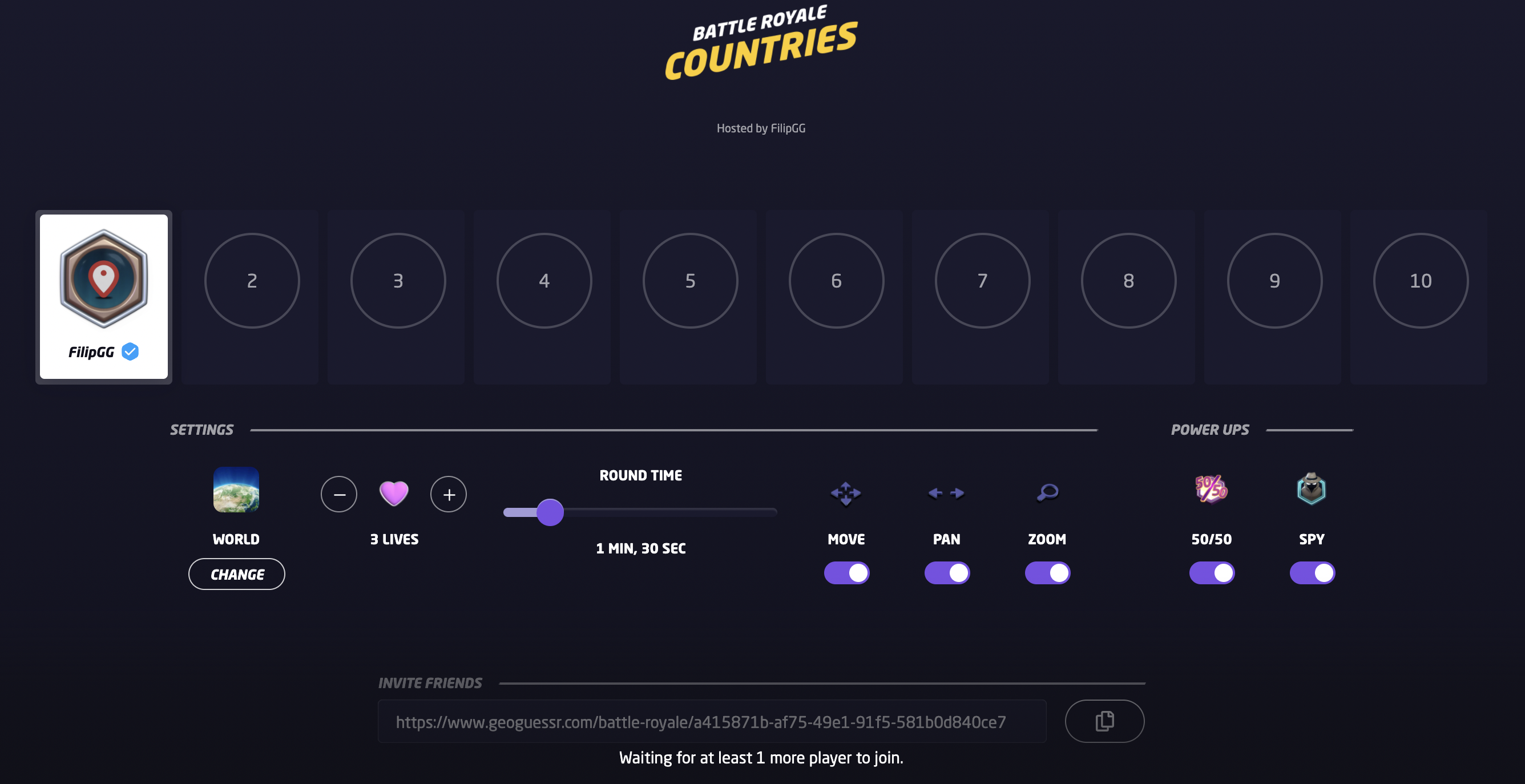1525x784 pixels.
Task: Click the copy invite link icon
Action: [1104, 721]
